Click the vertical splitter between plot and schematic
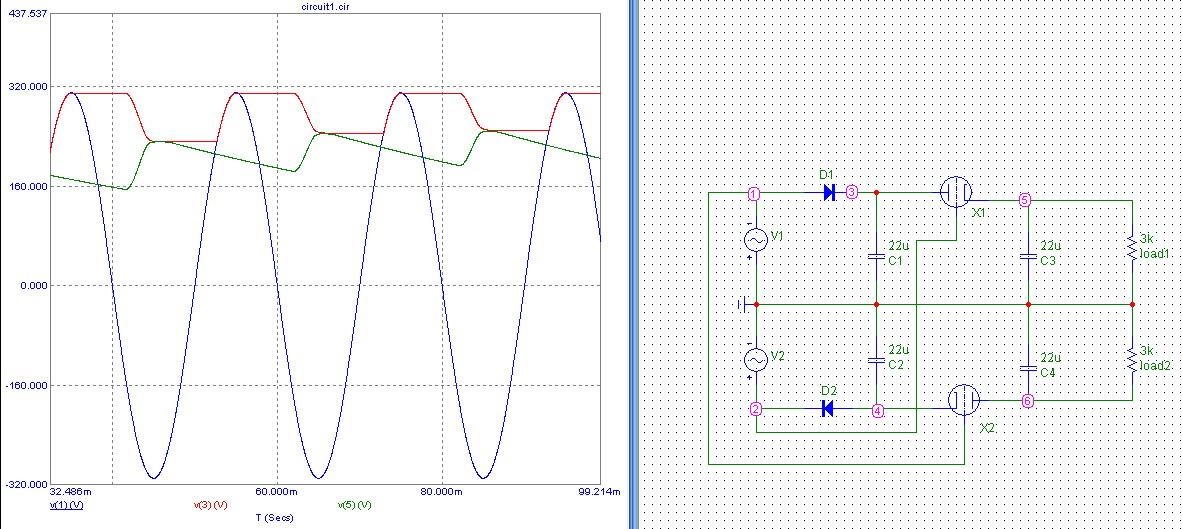1182x529 pixels. coord(633,264)
